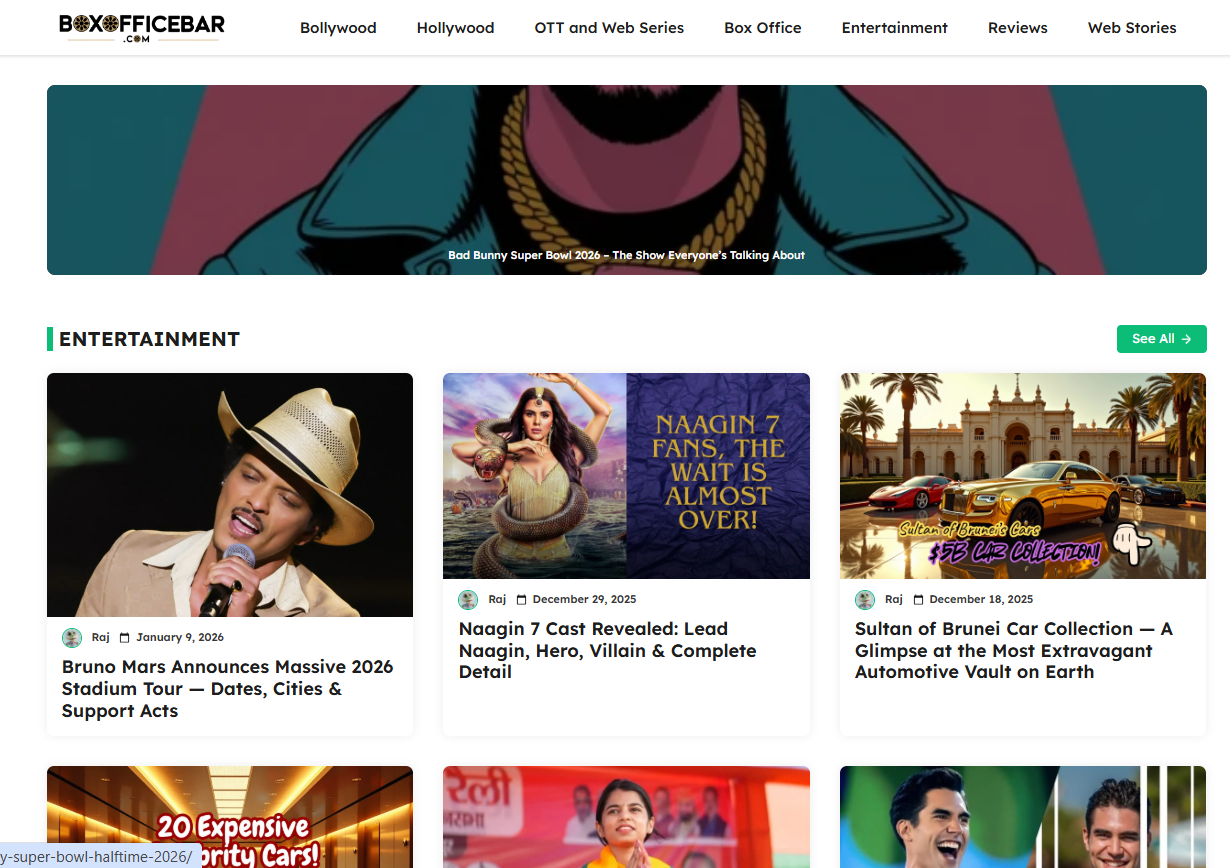Click author avatar on Sultan of Brunei article

[x=865, y=600]
